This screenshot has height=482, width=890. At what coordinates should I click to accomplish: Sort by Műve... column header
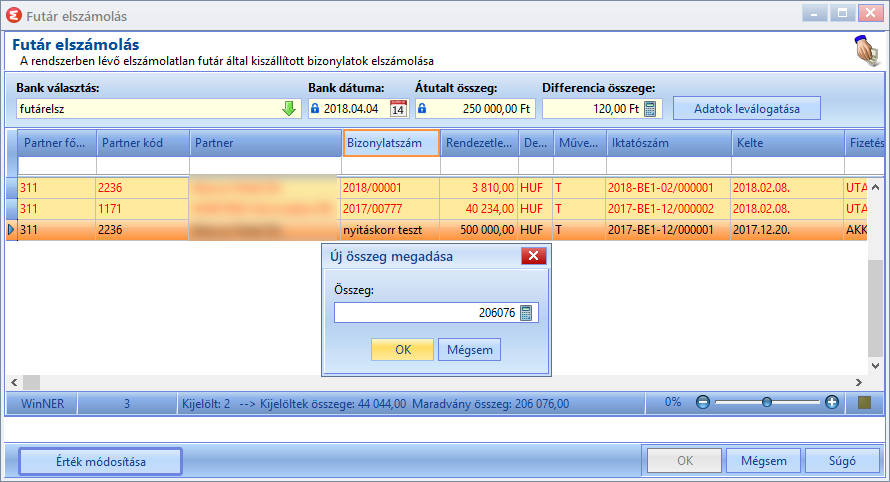click(580, 143)
